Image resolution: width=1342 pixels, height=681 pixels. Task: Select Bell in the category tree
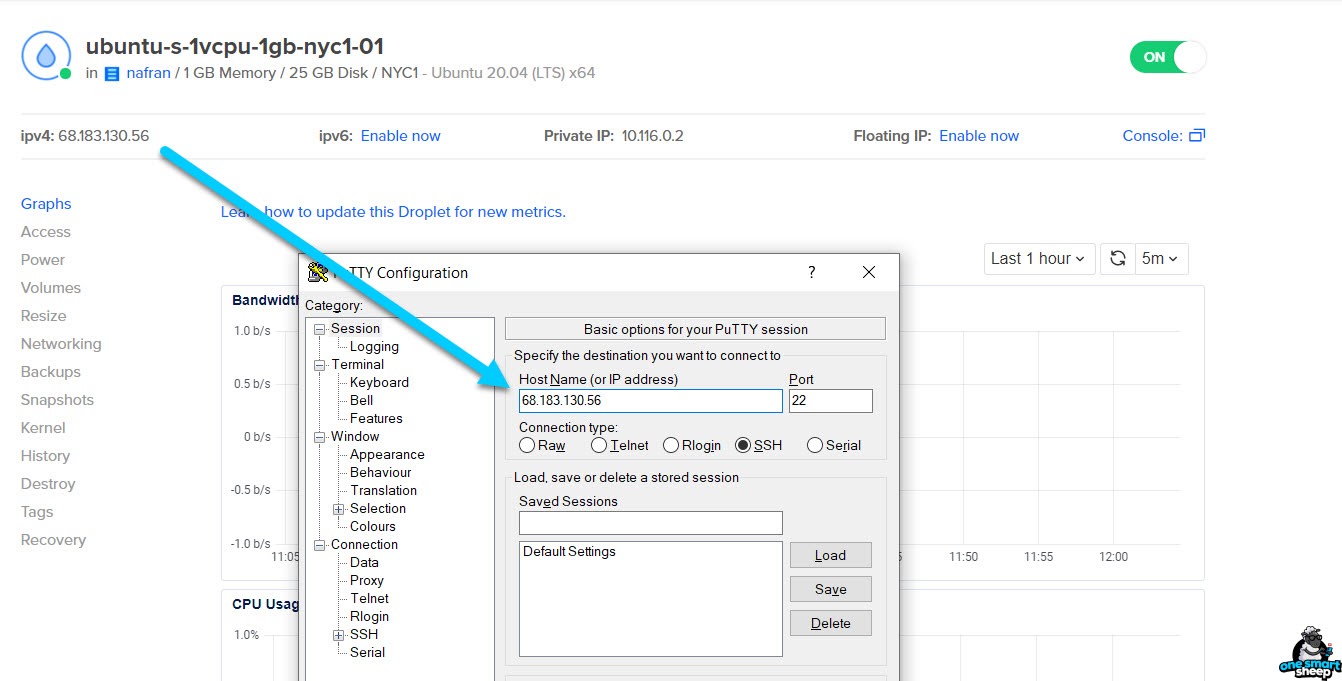coord(361,401)
